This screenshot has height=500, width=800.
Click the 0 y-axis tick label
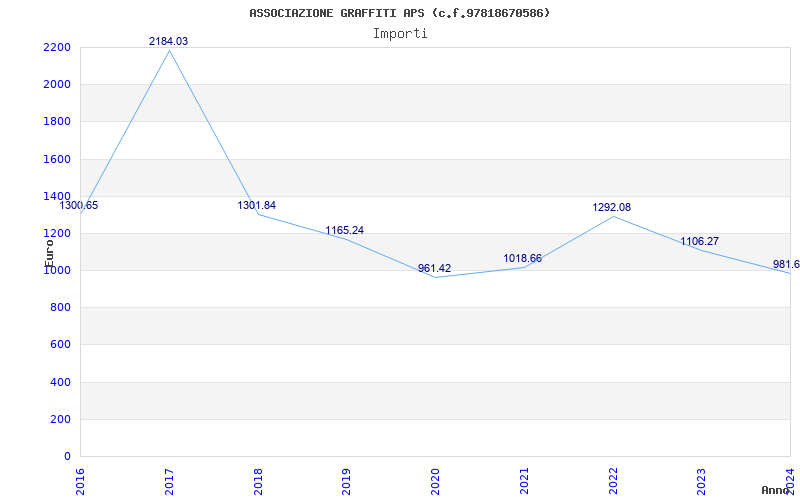coord(67,457)
